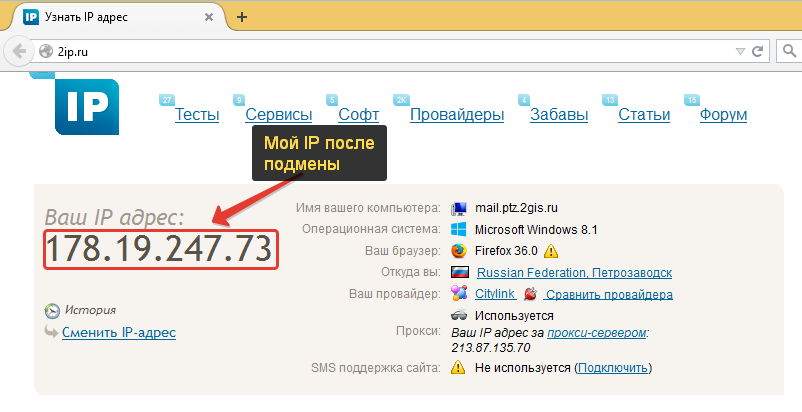Click the Russian flag icon
The width and height of the screenshot is (802, 412).
point(460,272)
